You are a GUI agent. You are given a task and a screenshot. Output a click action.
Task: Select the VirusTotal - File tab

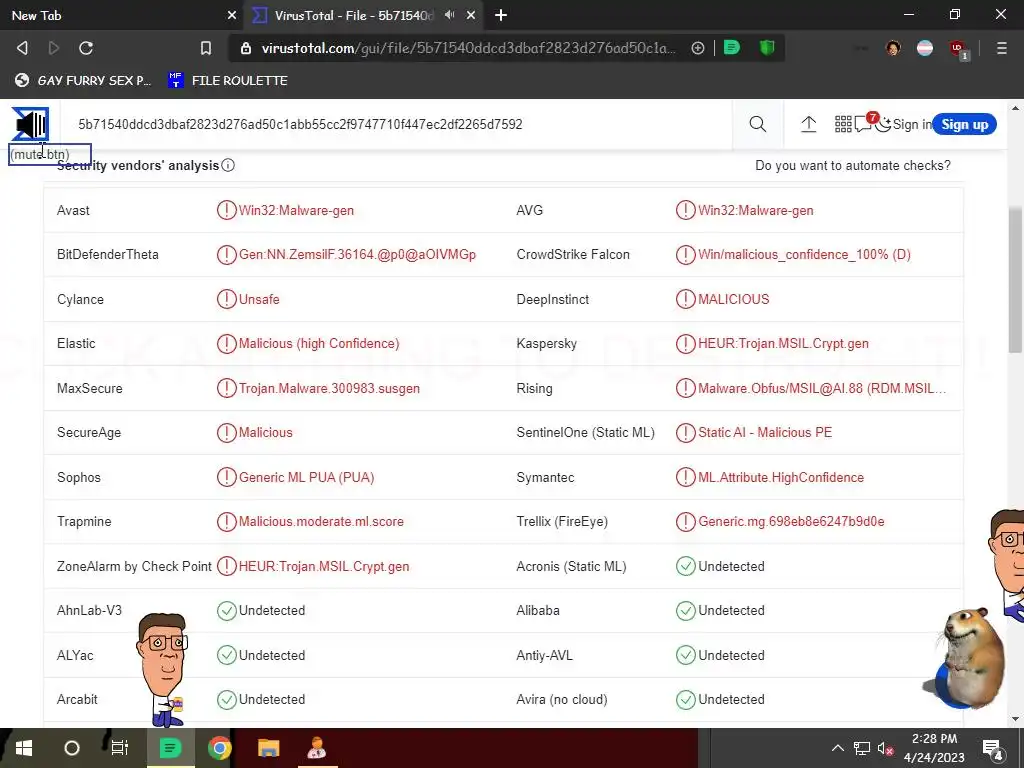point(362,15)
